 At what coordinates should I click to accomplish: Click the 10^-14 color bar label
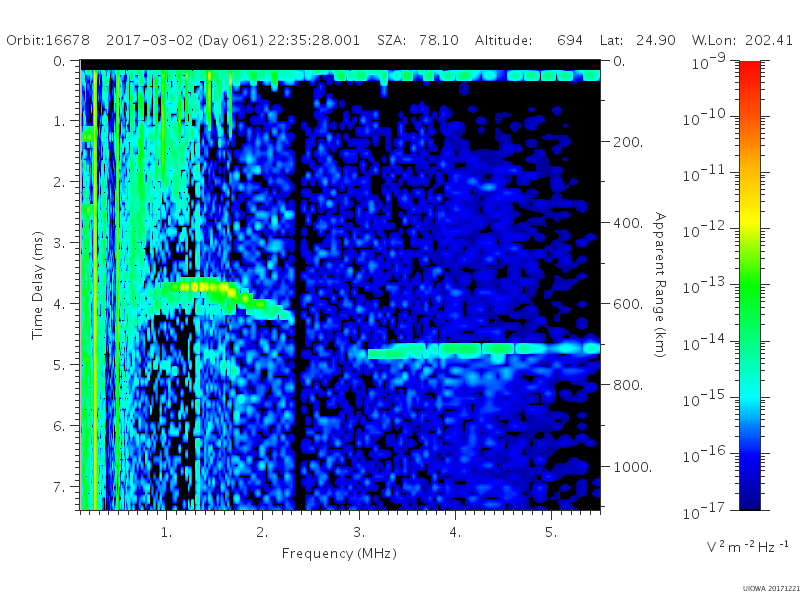point(704,342)
